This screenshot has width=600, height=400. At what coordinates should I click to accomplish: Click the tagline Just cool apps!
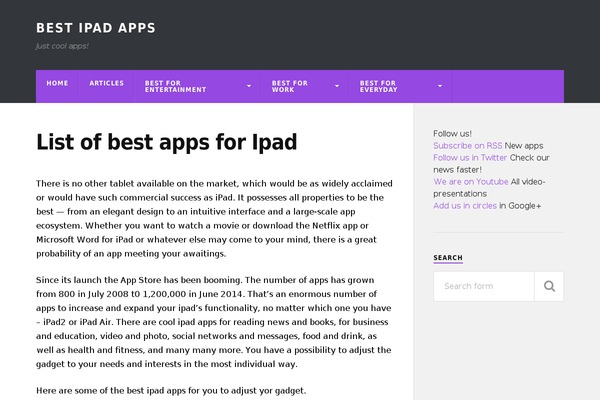coord(62,46)
